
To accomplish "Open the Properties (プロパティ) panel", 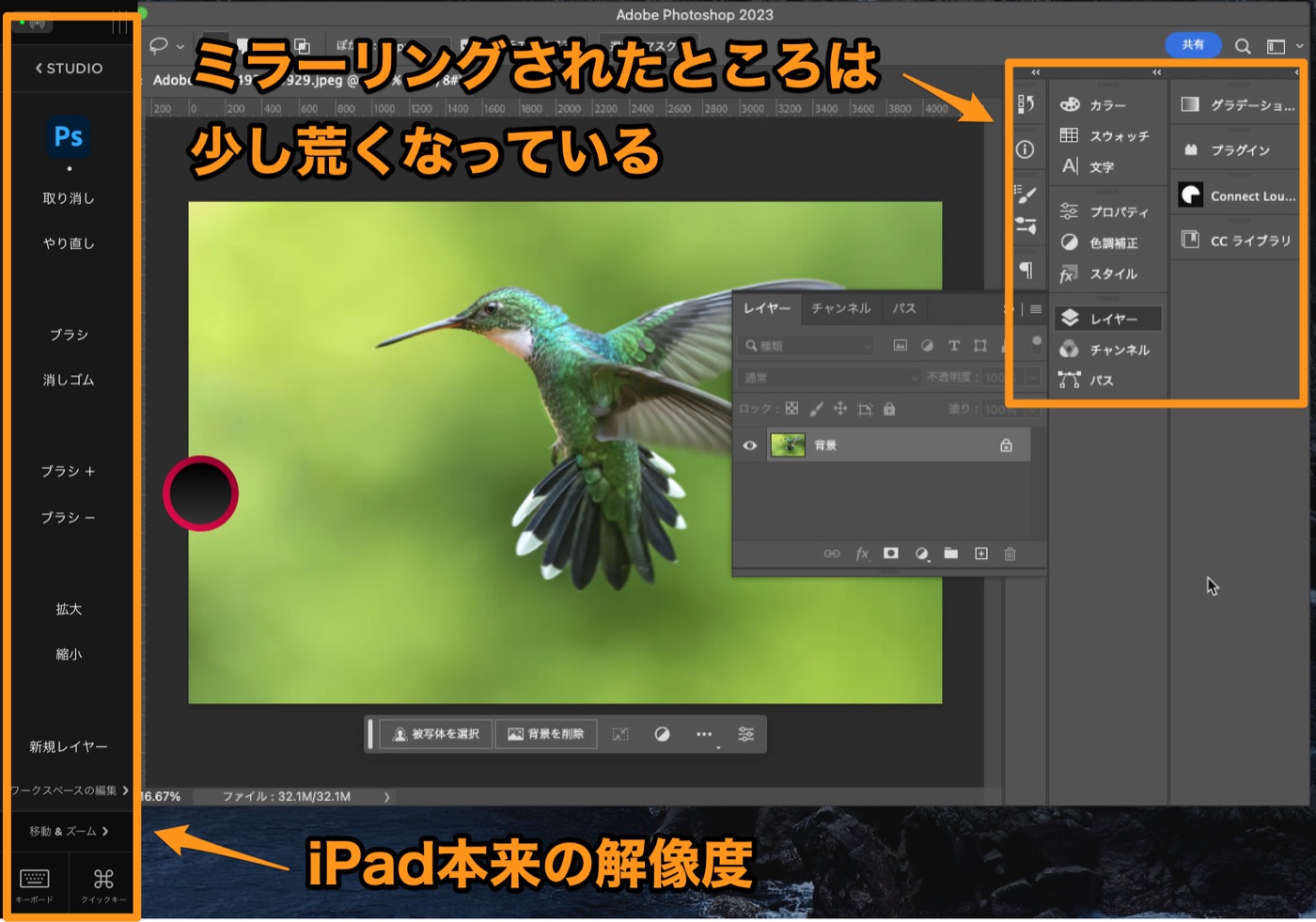I will tap(1104, 211).
